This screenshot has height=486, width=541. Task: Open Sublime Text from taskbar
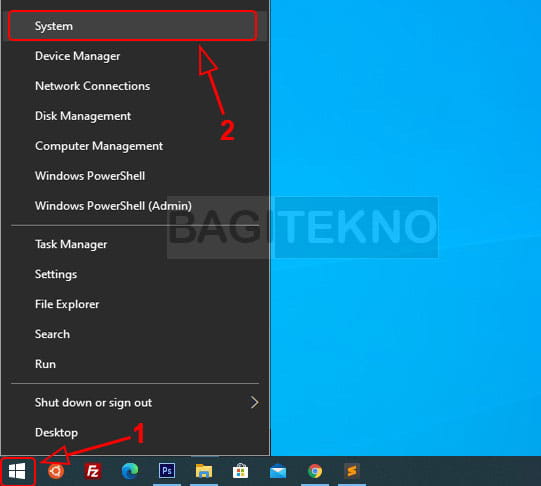pos(352,471)
